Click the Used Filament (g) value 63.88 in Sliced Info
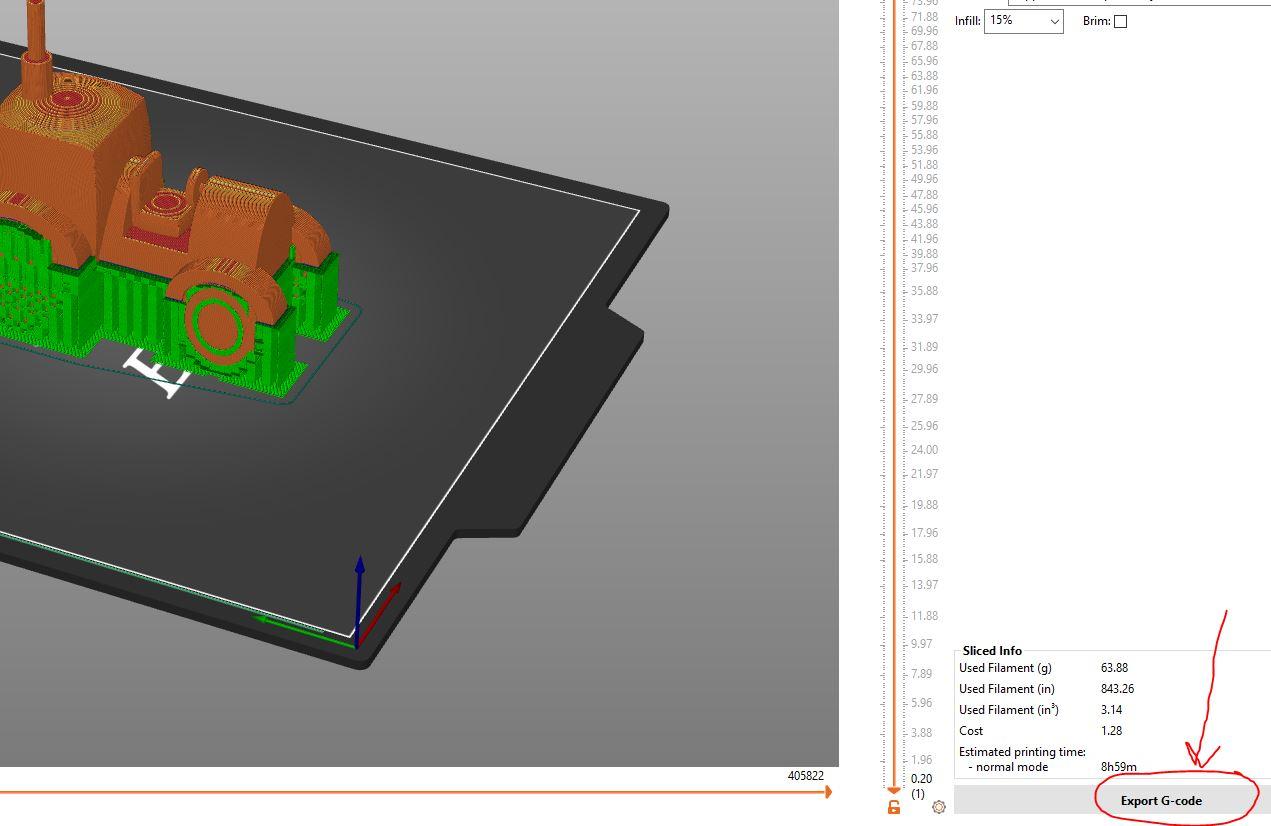The height and width of the screenshot is (826, 1271). coord(1114,668)
